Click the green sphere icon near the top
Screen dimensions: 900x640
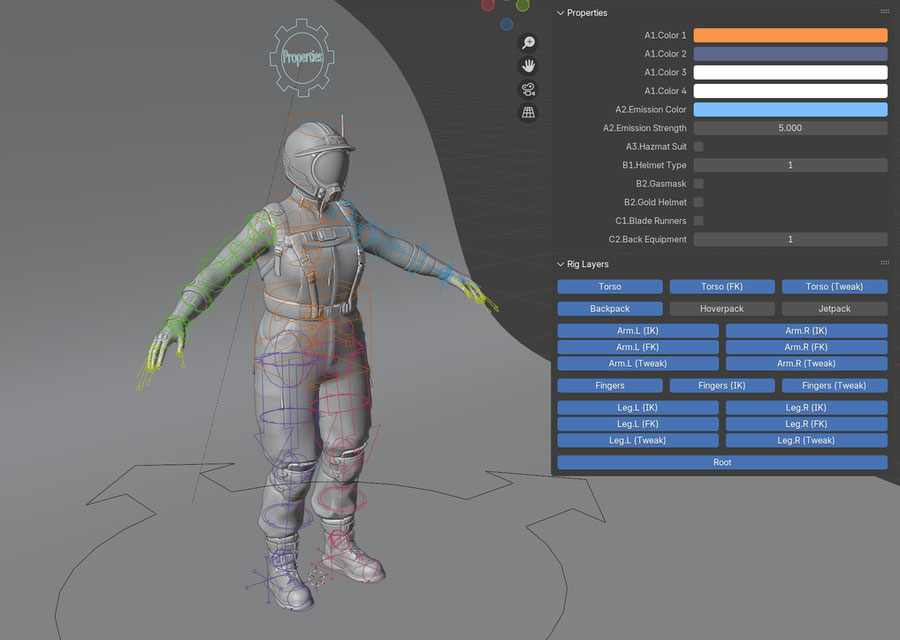[x=522, y=4]
